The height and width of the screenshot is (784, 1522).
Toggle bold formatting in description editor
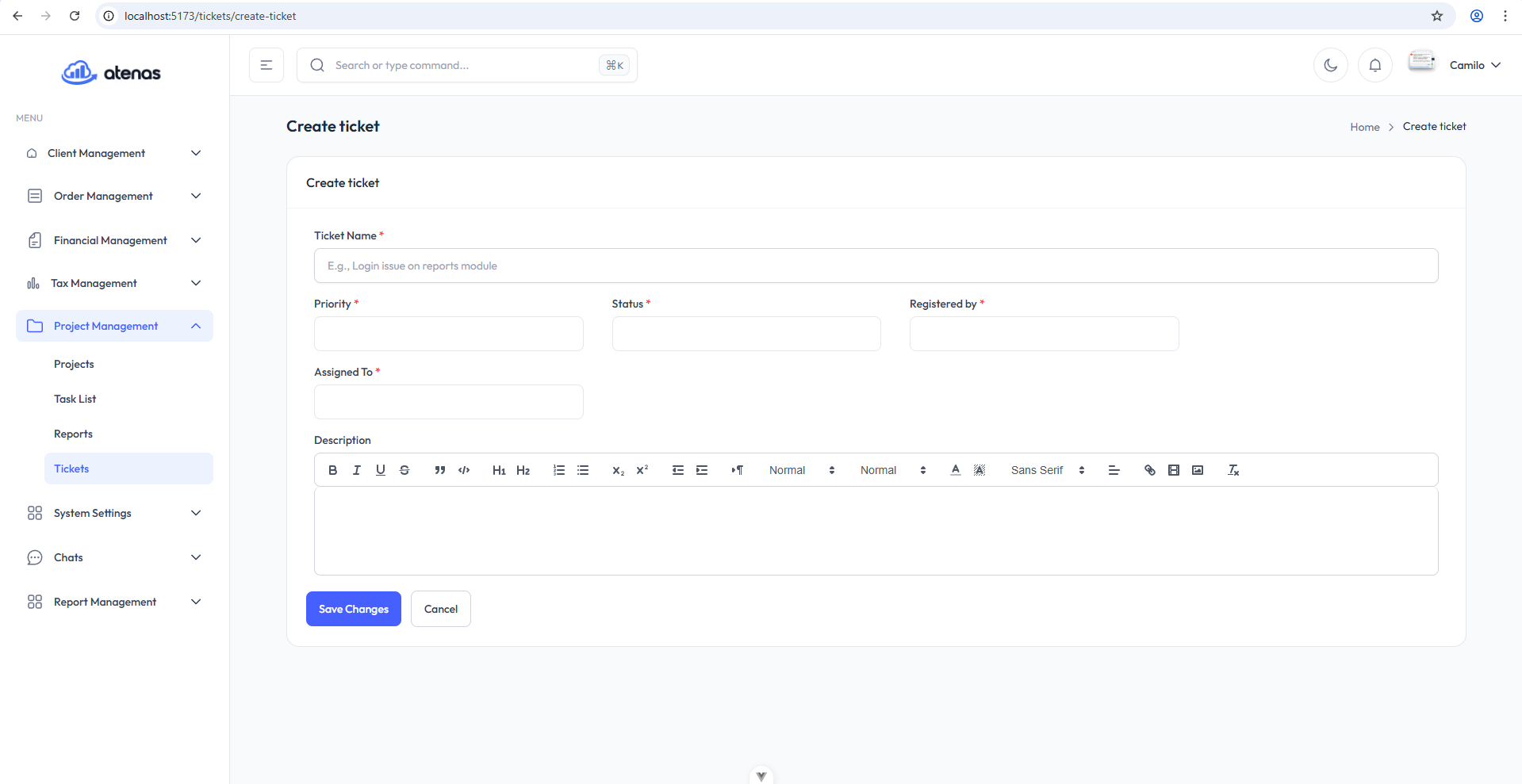333,470
